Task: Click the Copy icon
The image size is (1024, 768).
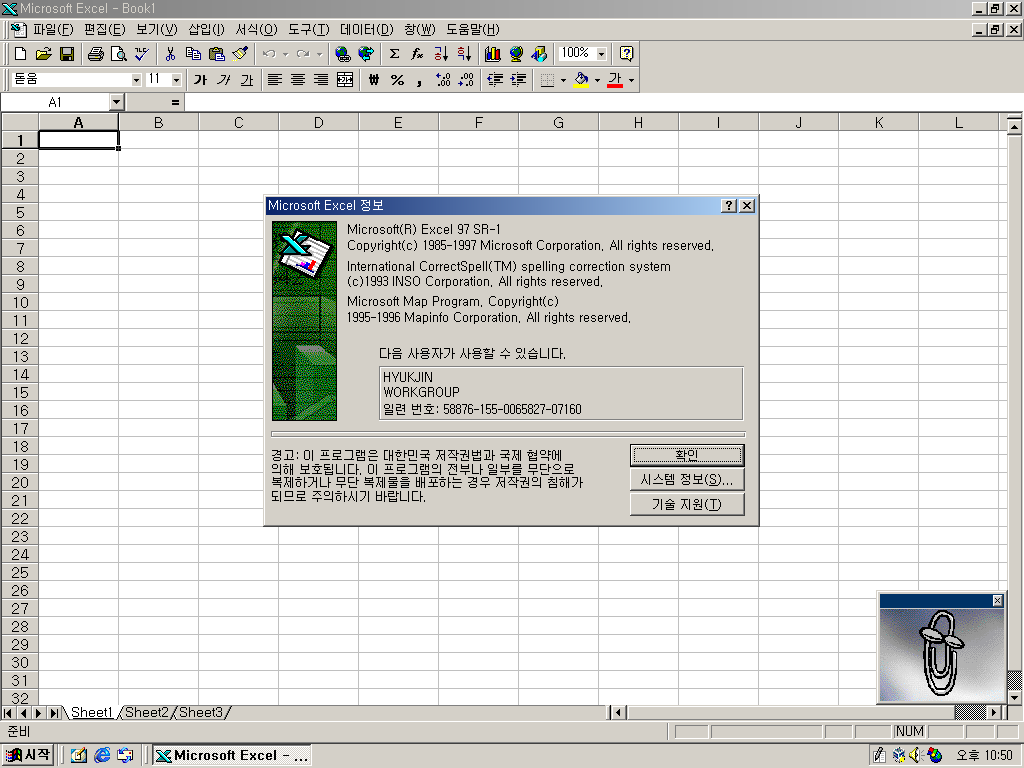Action: coord(193,54)
